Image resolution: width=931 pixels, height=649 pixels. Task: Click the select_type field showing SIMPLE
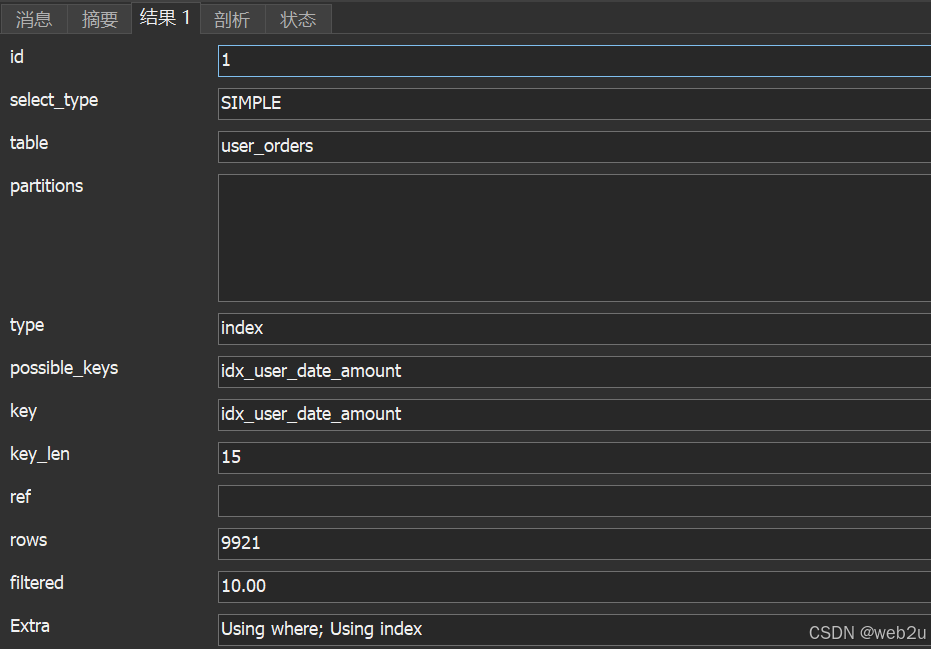[573, 103]
